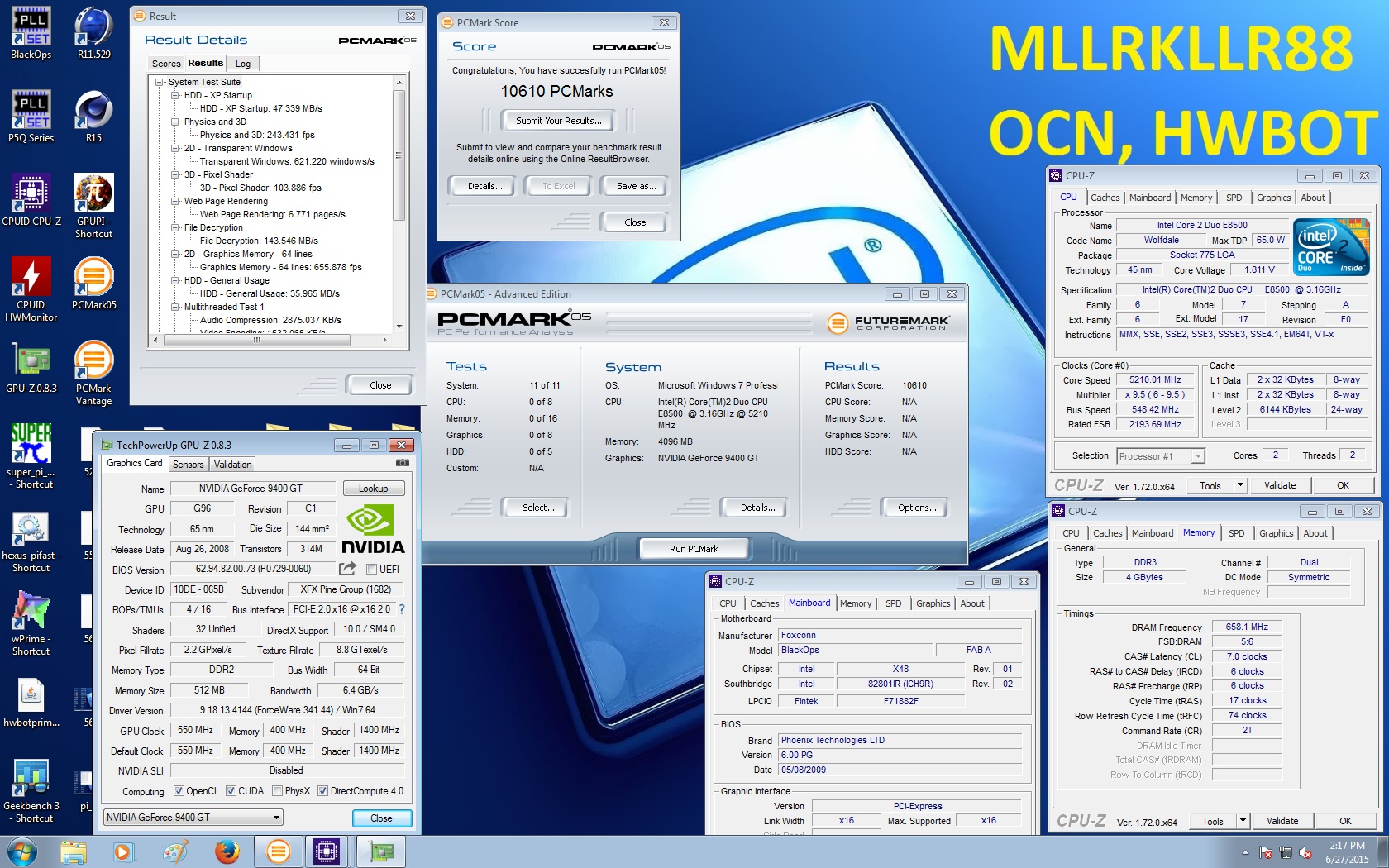1389x868 pixels.
Task: Launch hexus_pifast shortcut on desktop
Action: (31, 541)
